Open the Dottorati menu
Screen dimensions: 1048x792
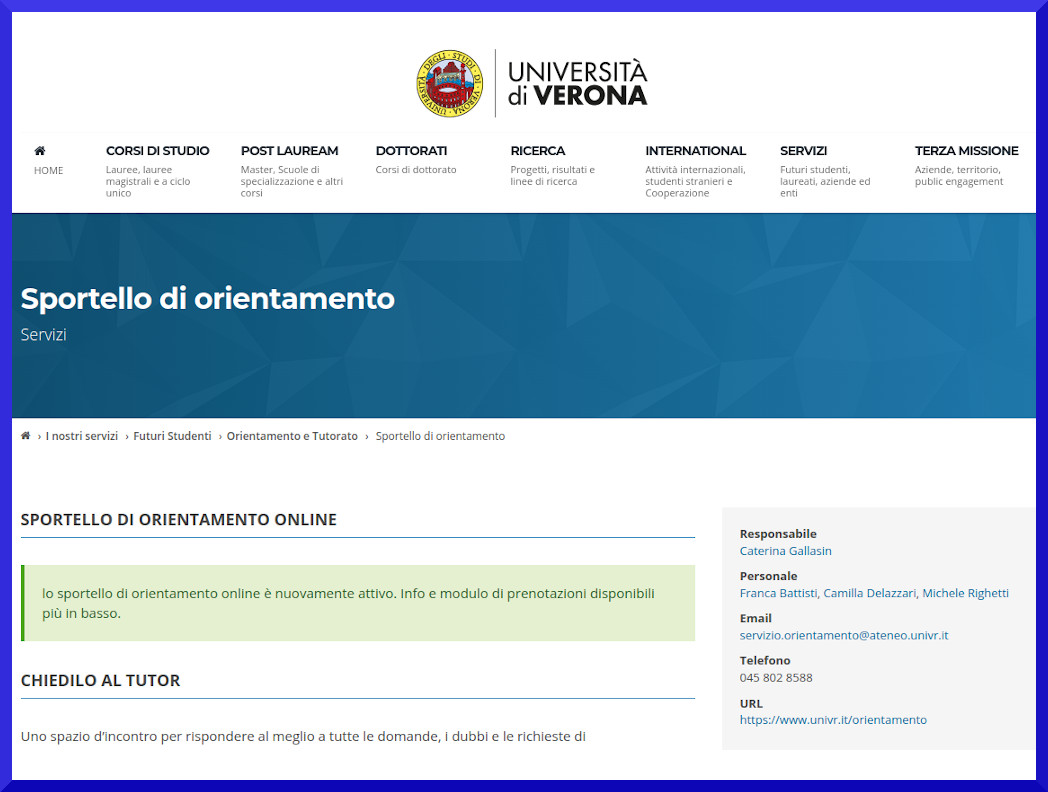[411, 151]
